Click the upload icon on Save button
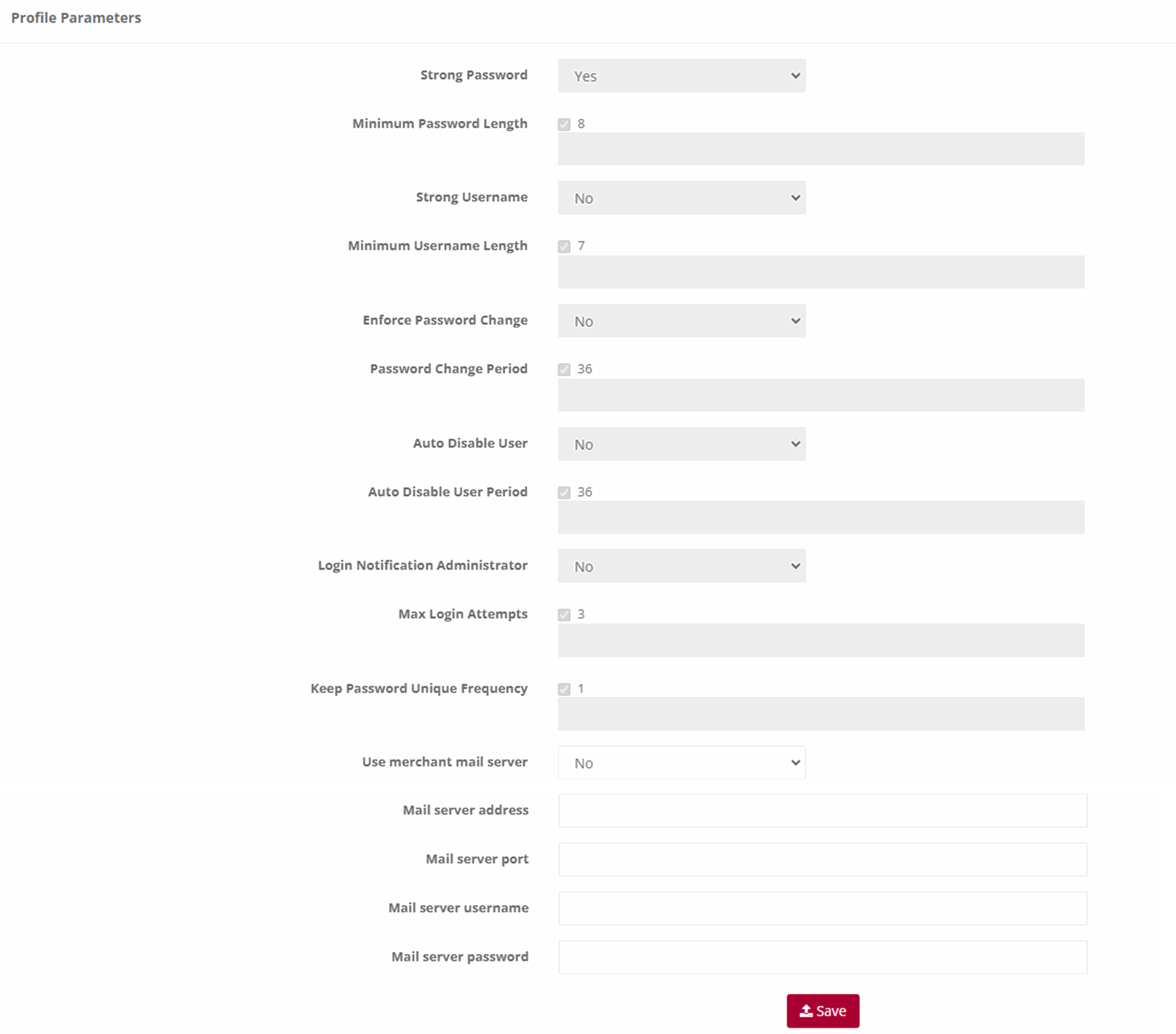The width and height of the screenshot is (1176, 1034). click(x=806, y=1011)
